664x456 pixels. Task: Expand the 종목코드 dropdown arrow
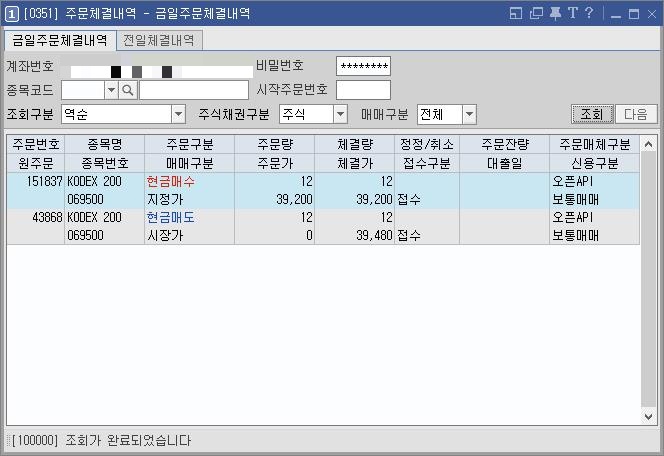111,90
